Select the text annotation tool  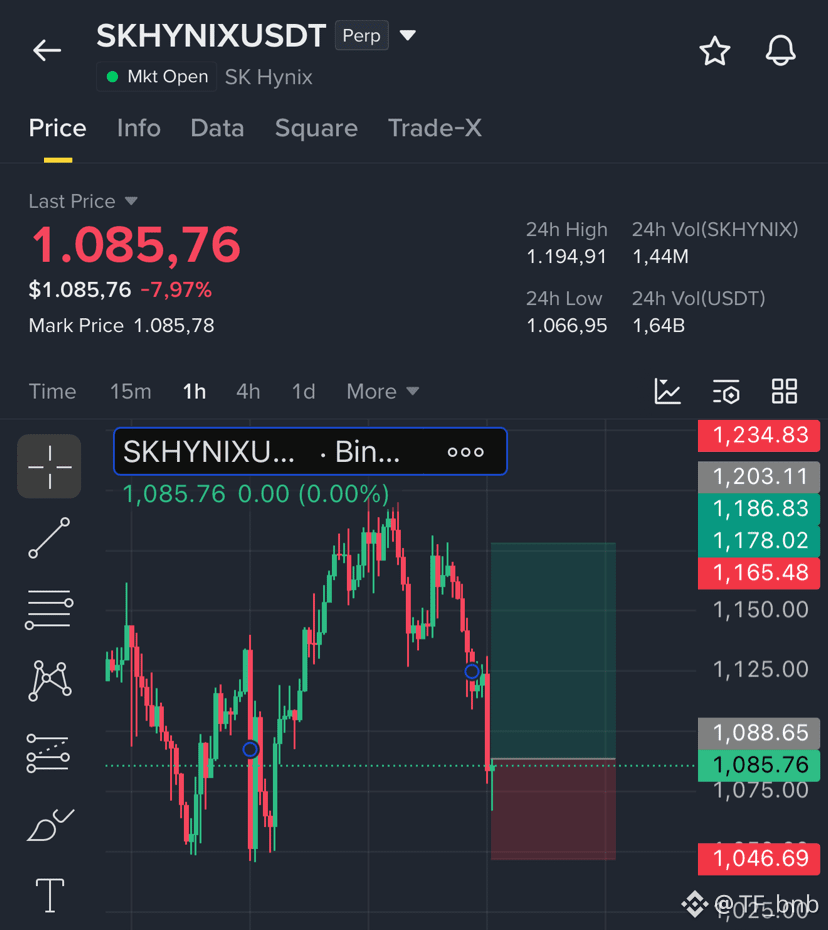(x=50, y=895)
